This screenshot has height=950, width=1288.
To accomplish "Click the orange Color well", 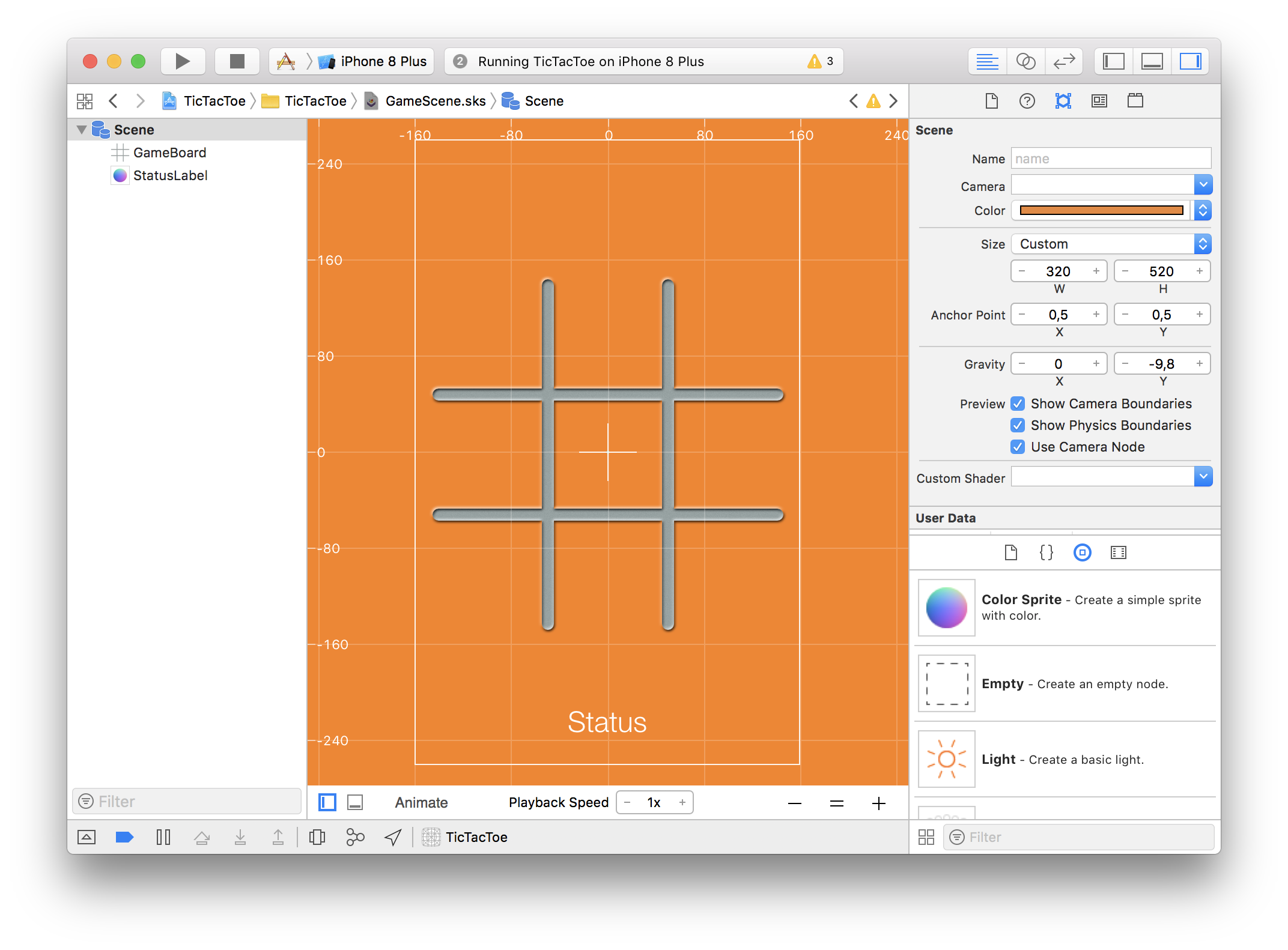I will pos(1101,210).
